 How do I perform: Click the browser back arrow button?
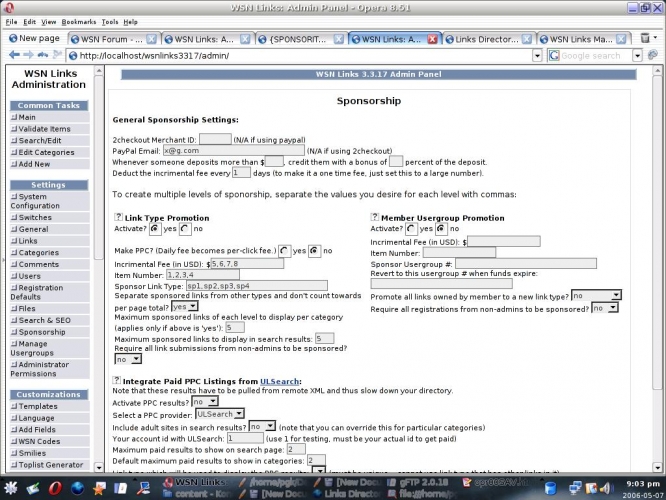point(13,55)
